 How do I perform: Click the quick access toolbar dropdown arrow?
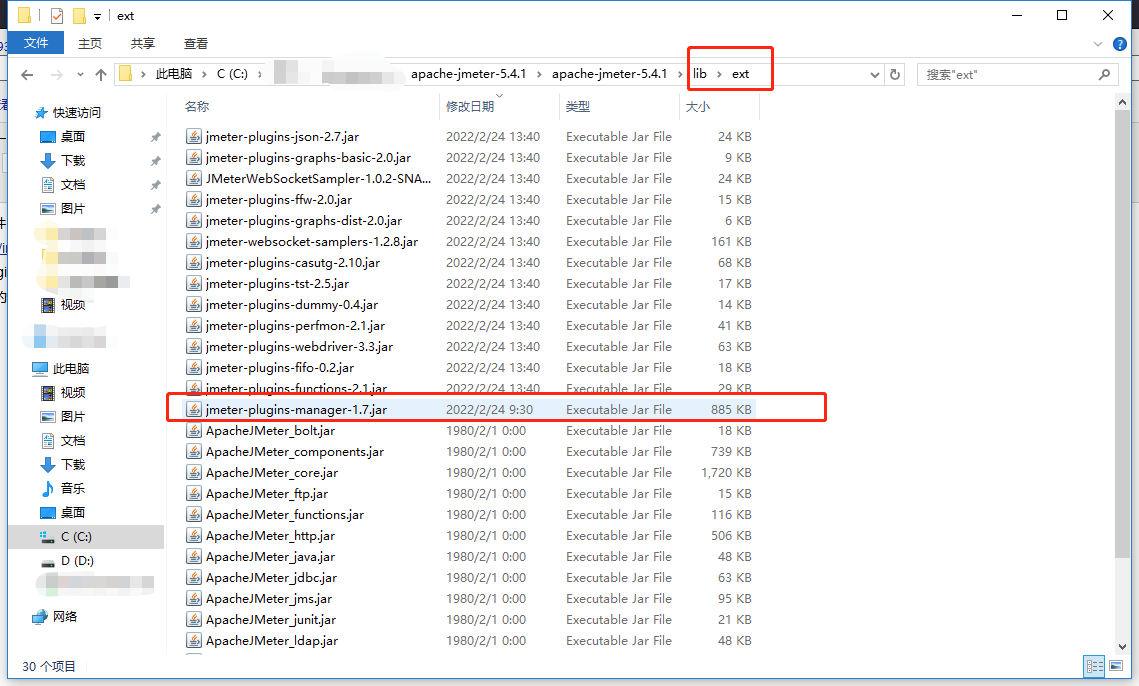tap(97, 16)
